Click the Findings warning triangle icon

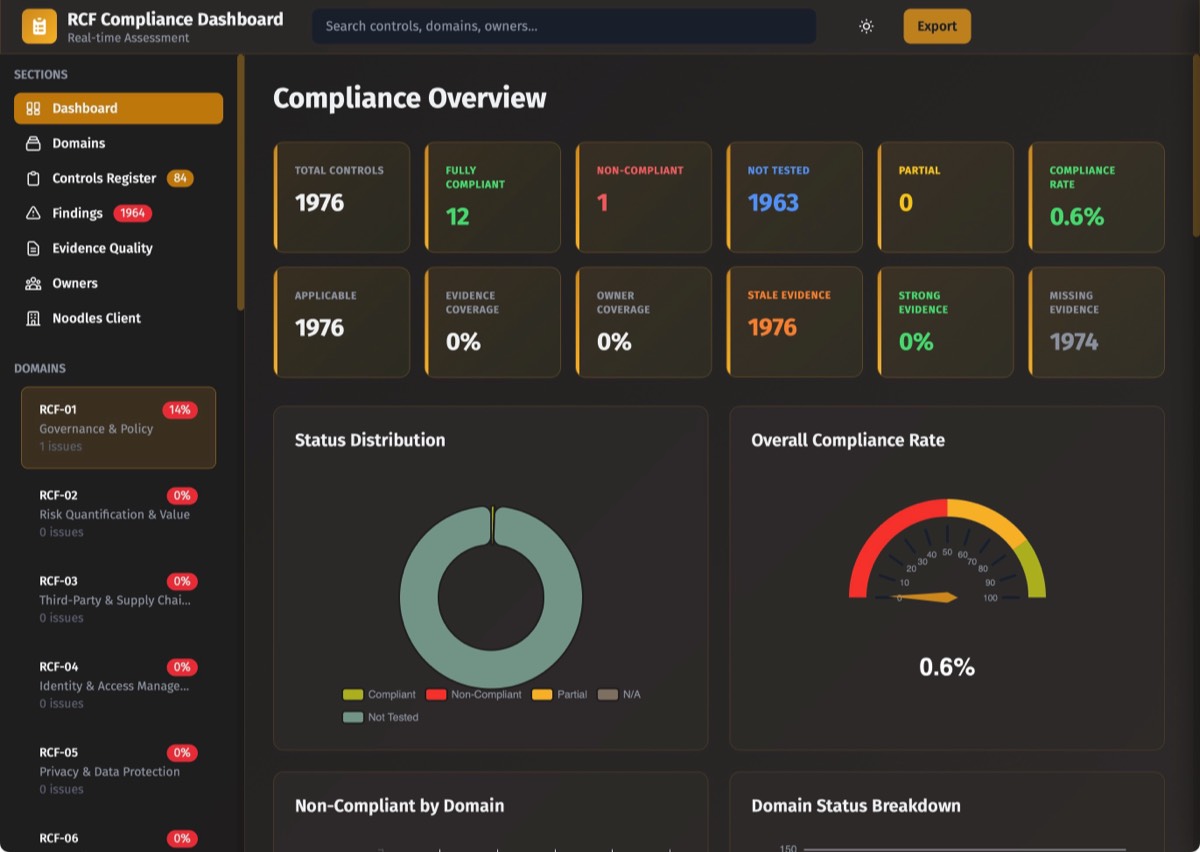[33, 214]
